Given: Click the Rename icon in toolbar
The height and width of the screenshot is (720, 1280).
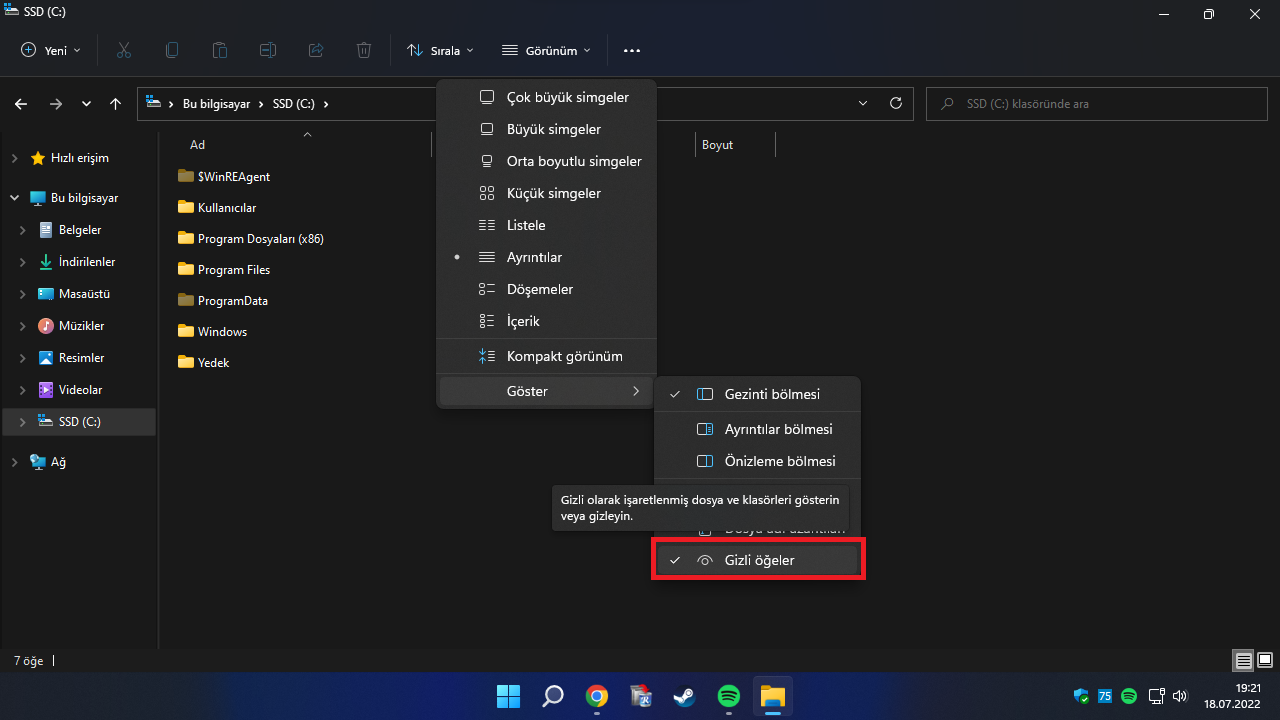Looking at the screenshot, I should [268, 50].
